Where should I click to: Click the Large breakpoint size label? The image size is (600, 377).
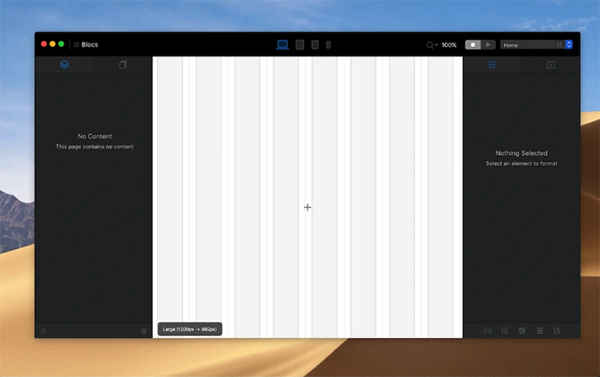click(x=190, y=329)
